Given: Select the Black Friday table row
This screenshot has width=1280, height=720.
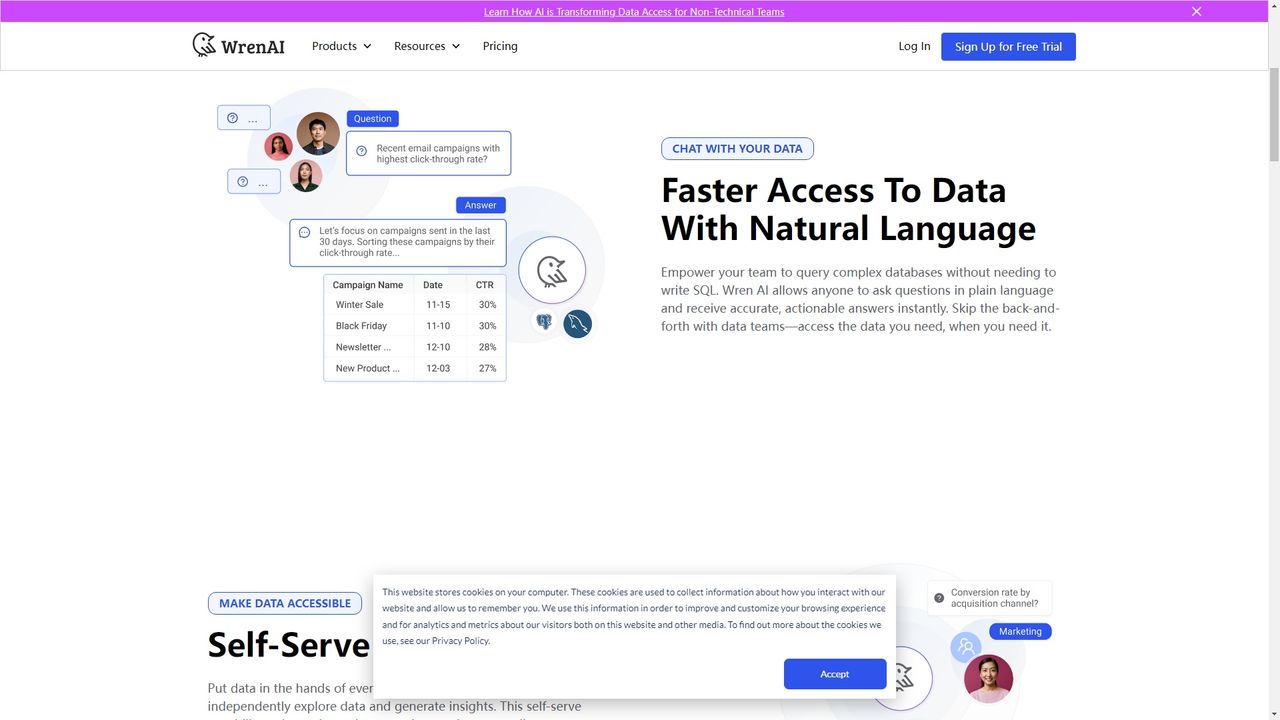Looking at the screenshot, I should click(415, 326).
